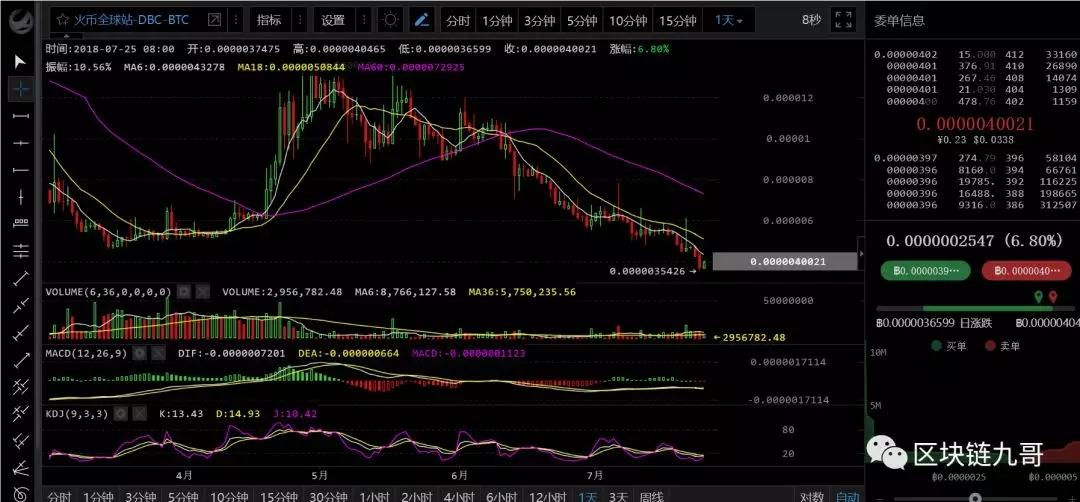Viewport: 1080px width, 502px height.
Task: Switch to 12小时 timeframe
Action: coord(547,497)
